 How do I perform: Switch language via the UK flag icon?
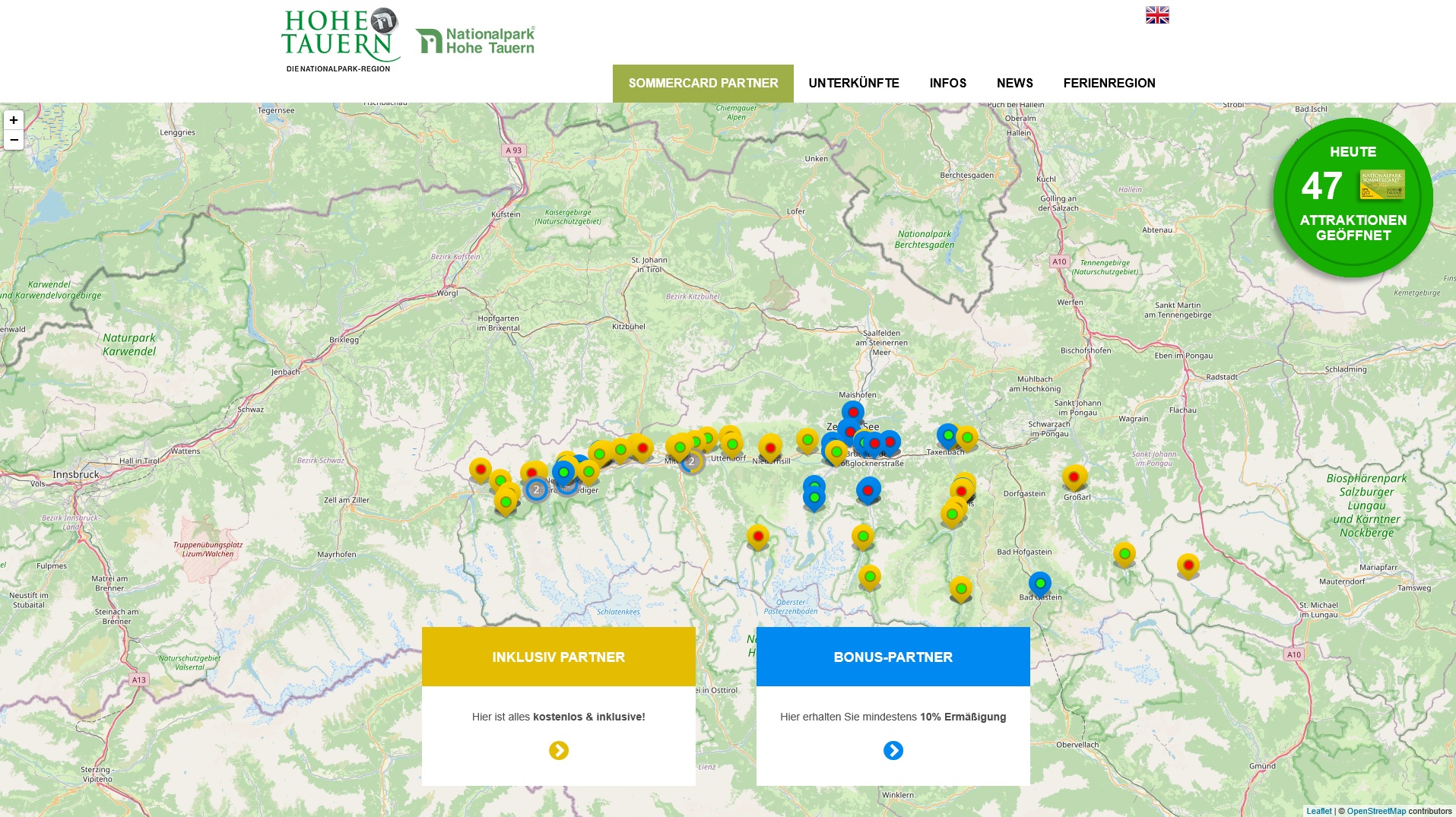coord(1157,15)
